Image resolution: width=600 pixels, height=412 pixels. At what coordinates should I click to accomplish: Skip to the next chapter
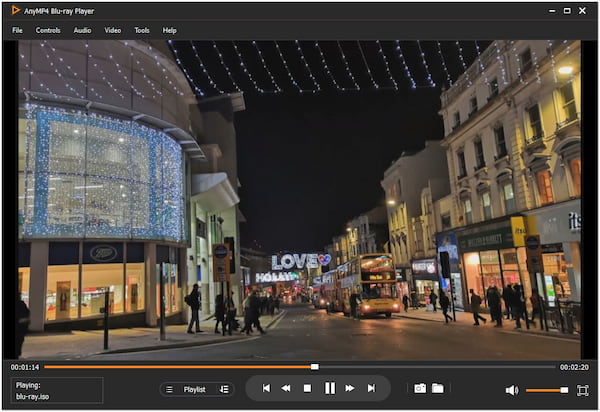[371, 388]
